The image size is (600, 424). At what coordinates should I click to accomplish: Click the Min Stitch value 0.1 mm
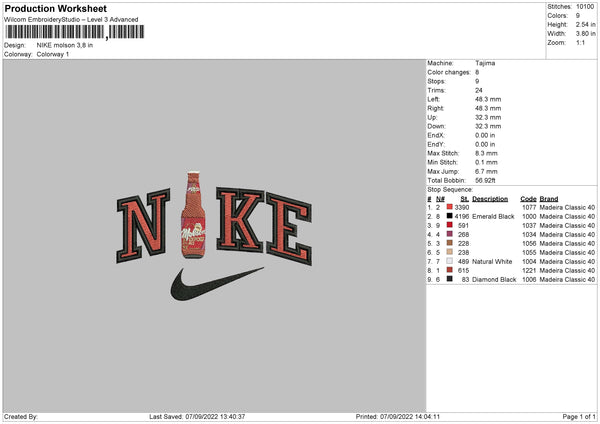click(486, 162)
